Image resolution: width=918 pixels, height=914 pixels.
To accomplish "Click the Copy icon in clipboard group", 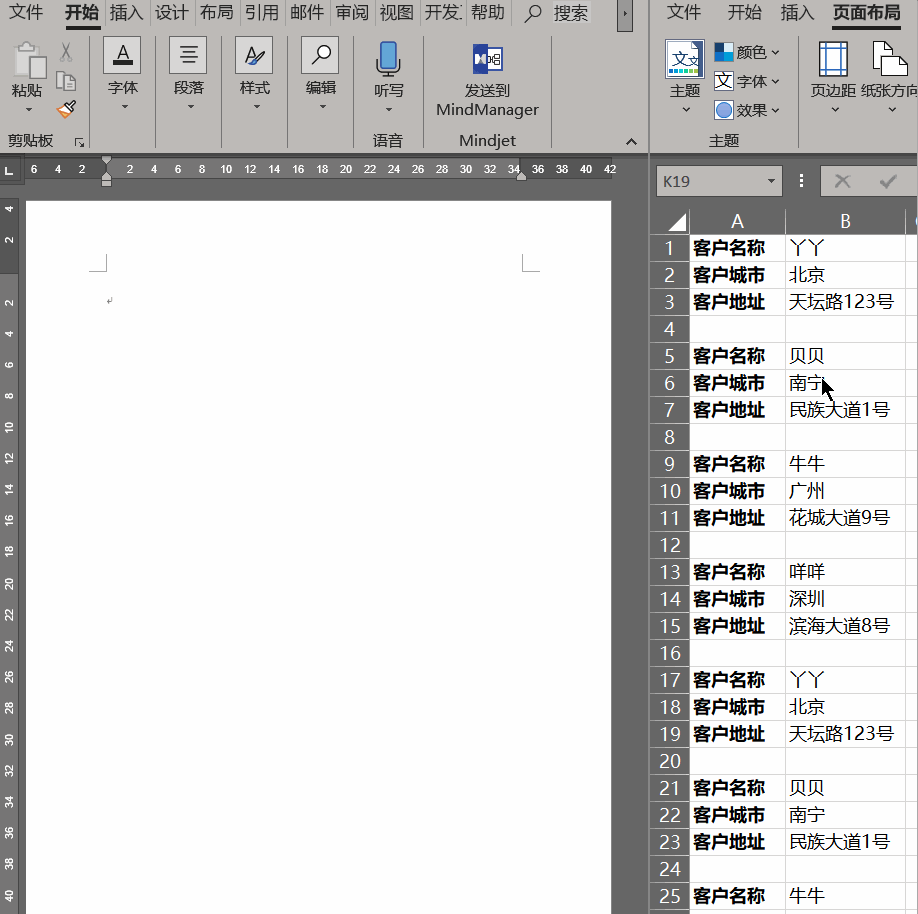I will pyautogui.click(x=66, y=81).
